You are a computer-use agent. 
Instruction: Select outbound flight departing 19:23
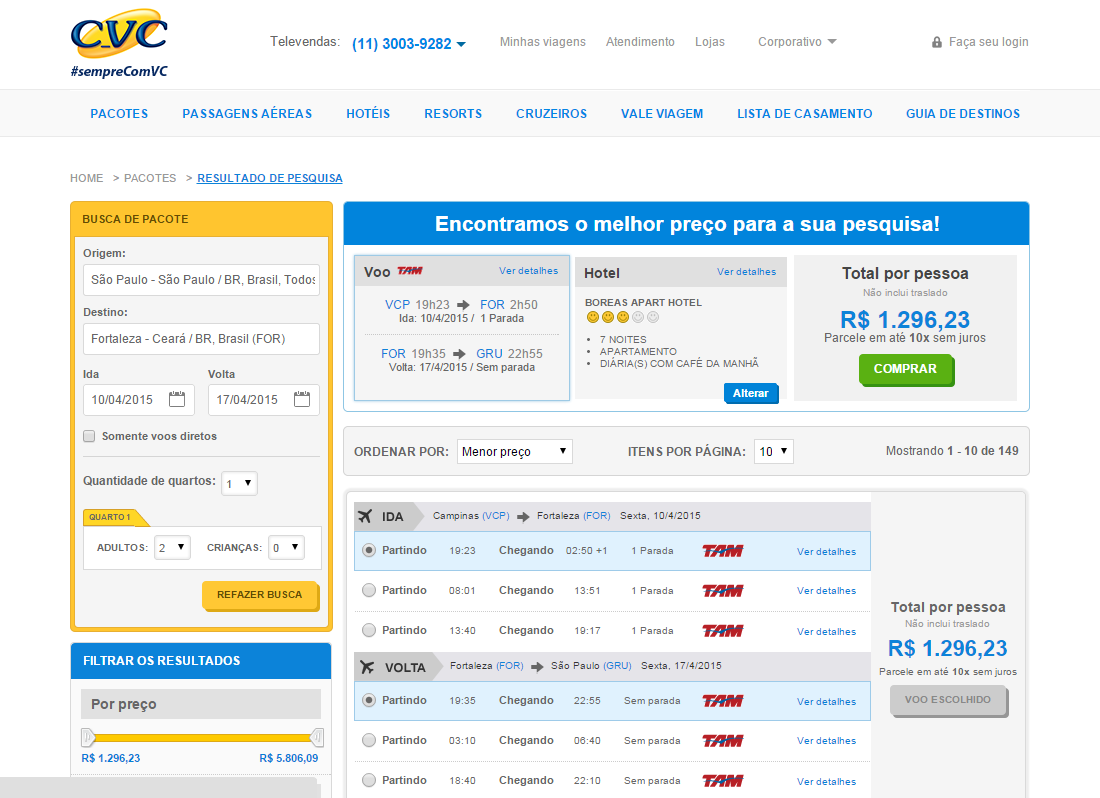pos(369,550)
